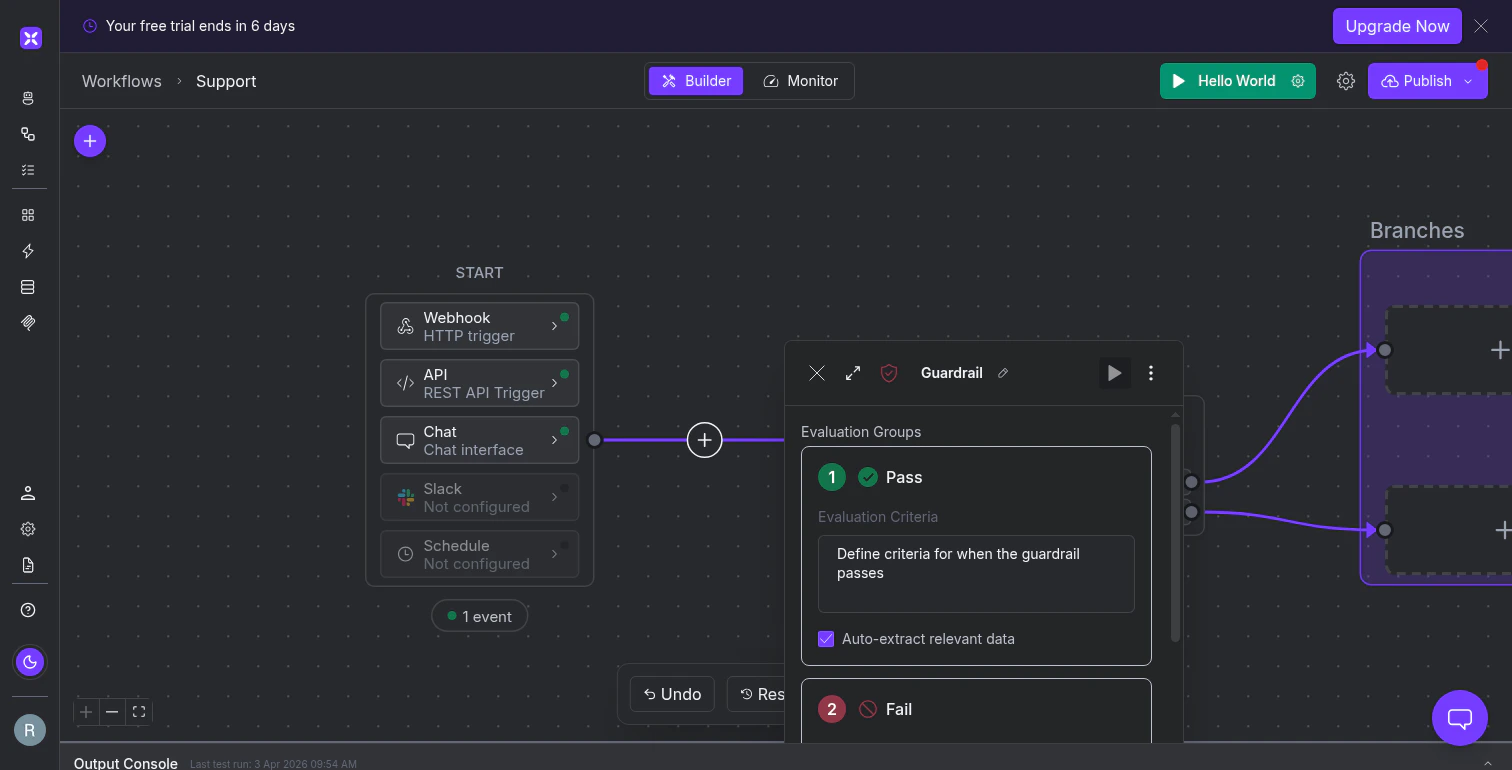Select the checklist tasks icon in sidebar

click(28, 170)
